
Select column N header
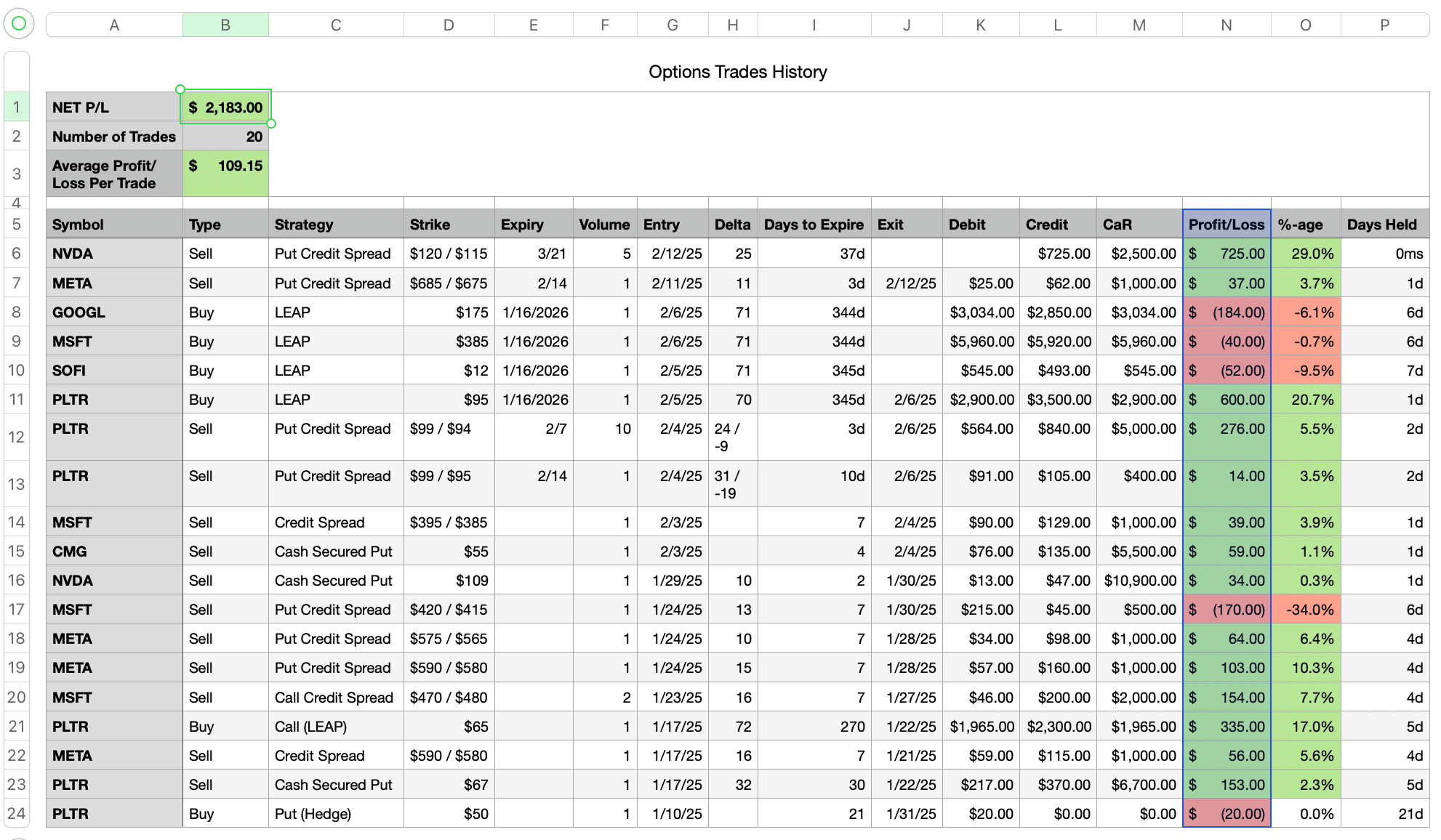pyautogui.click(x=1227, y=25)
